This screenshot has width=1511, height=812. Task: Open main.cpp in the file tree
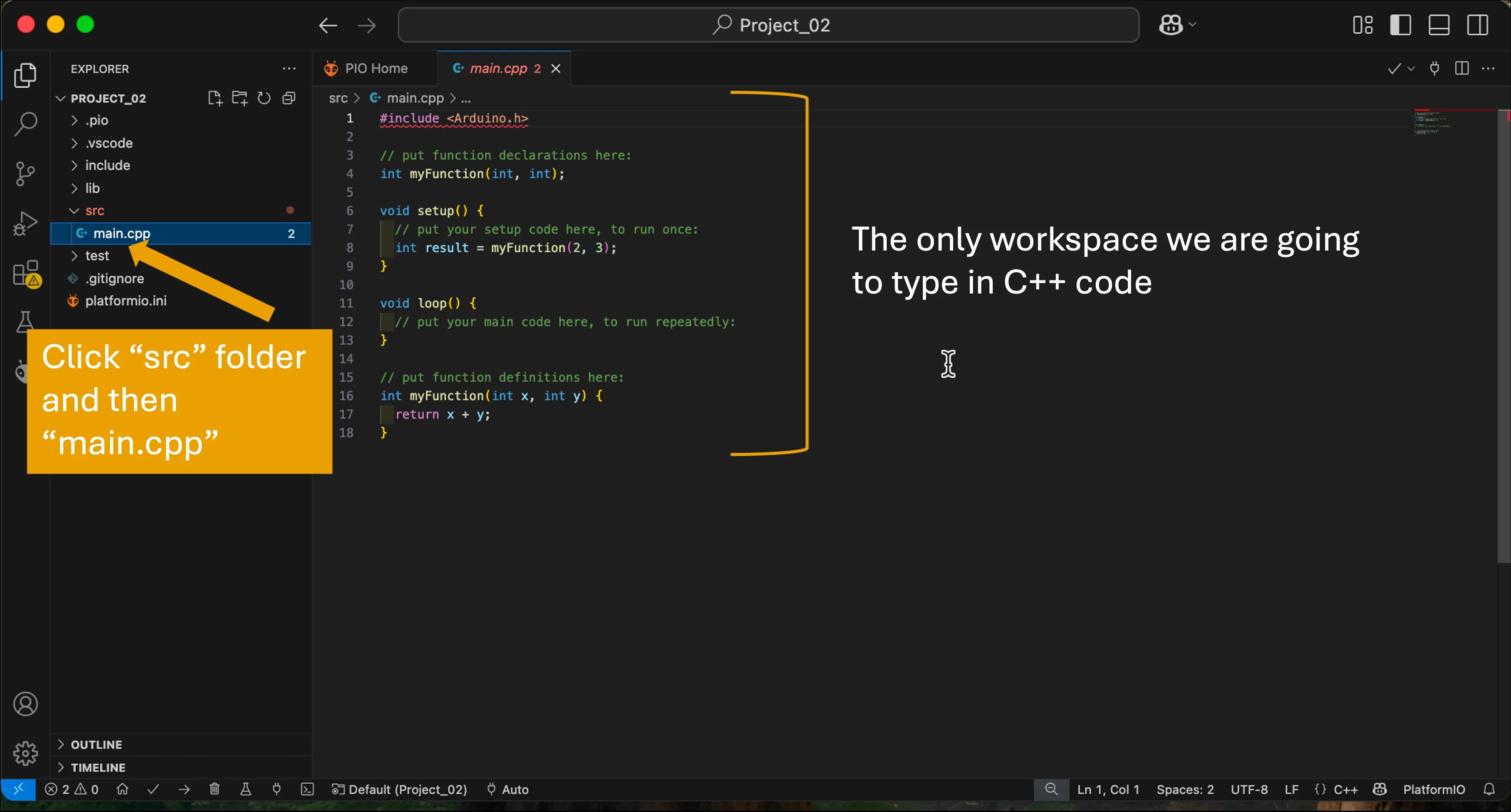pos(181,233)
